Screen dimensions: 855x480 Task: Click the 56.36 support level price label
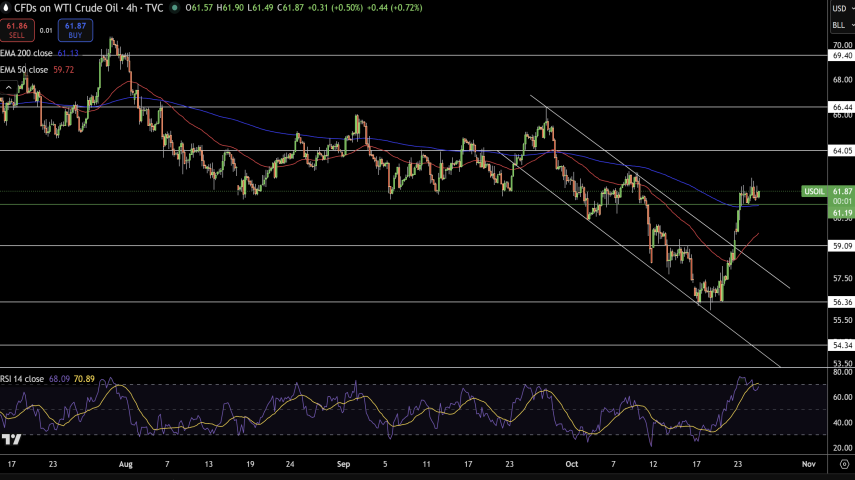(x=841, y=302)
